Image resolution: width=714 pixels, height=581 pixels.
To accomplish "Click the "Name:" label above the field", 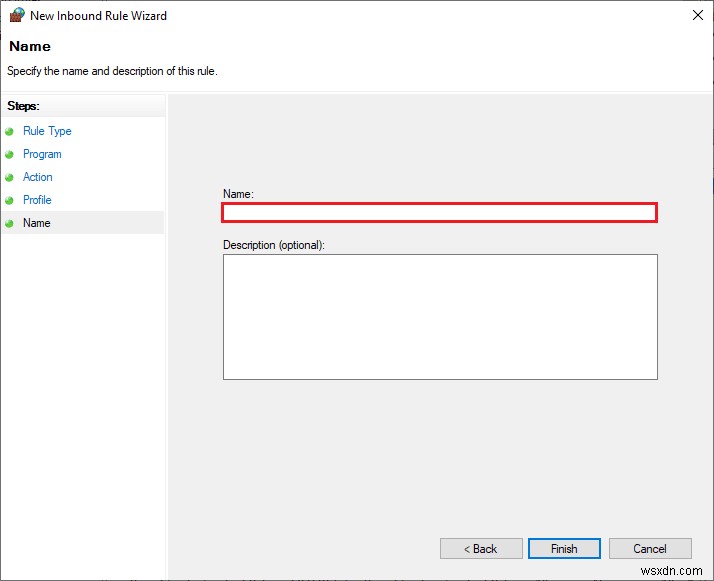I will coord(238,194).
